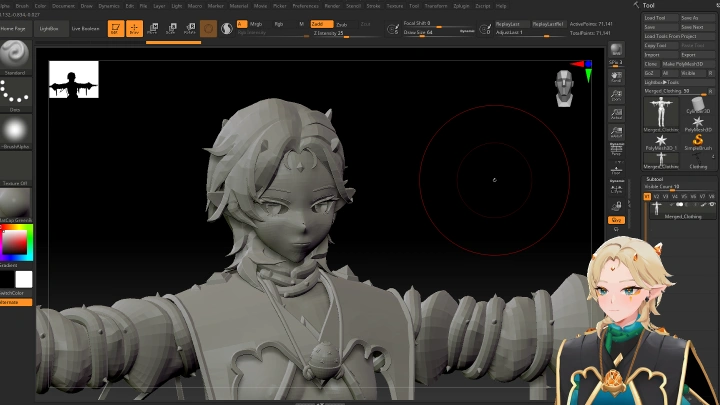This screenshot has width=720, height=405.
Task: Select V1 visibility set
Action: (647, 197)
